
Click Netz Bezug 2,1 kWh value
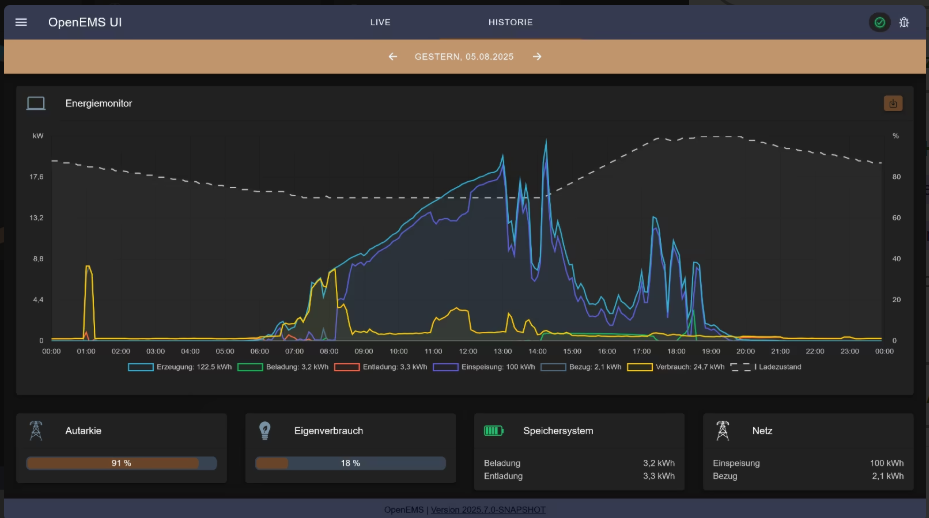(x=888, y=476)
